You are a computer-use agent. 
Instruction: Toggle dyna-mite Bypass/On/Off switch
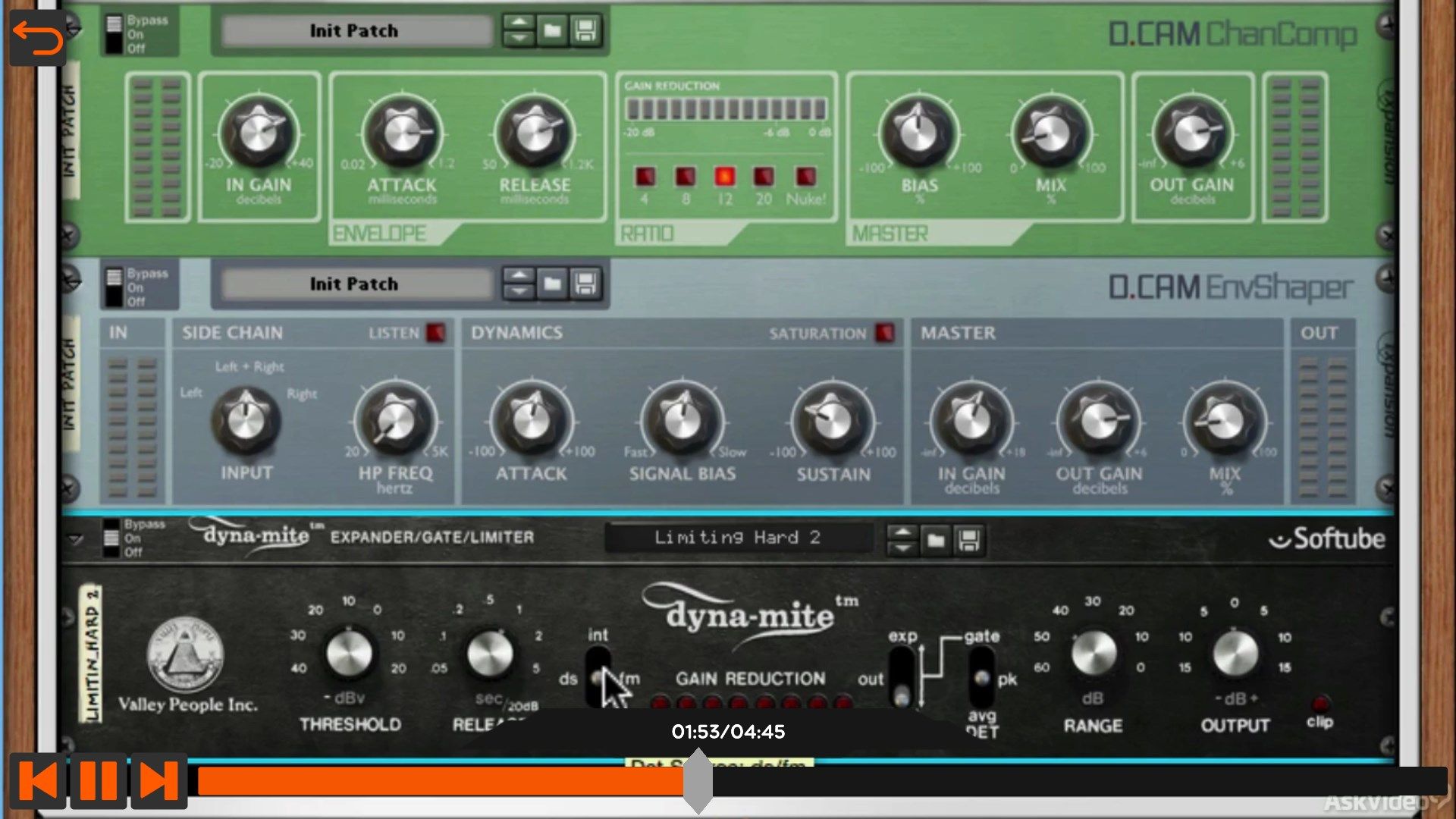[x=111, y=538]
